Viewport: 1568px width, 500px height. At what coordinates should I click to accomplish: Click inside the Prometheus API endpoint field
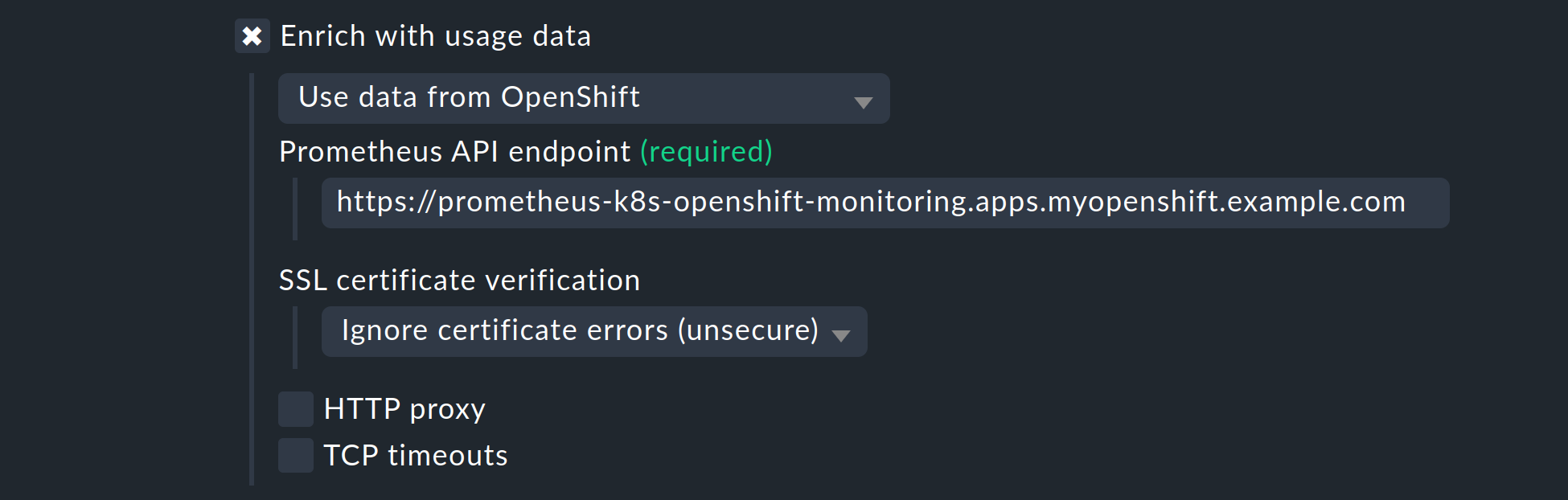coord(884,203)
